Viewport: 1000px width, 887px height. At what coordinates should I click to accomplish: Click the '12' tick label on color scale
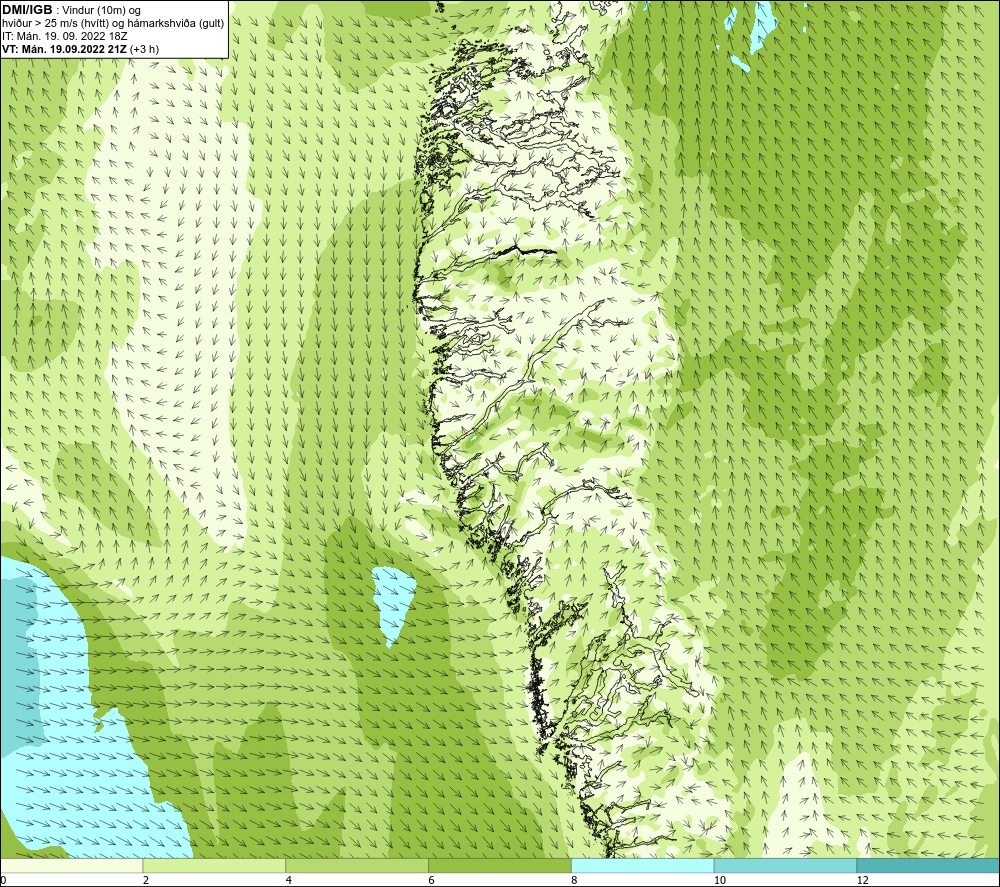coord(863,880)
